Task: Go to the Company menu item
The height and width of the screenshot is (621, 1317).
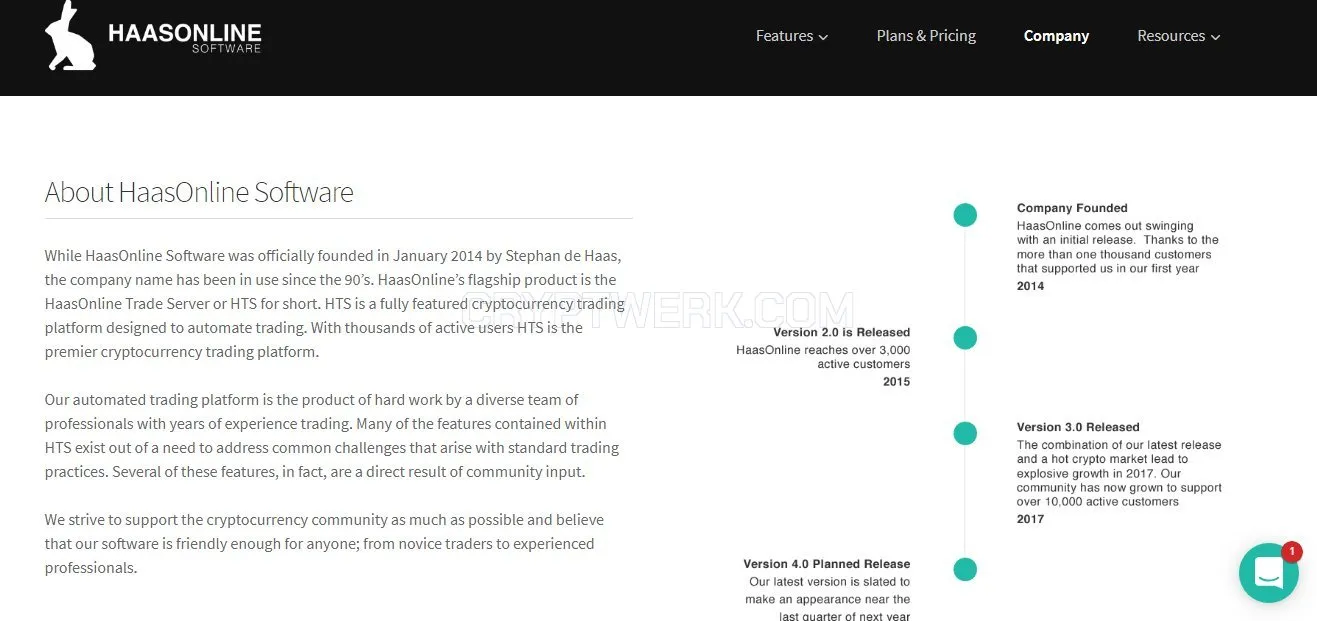Action: (x=1056, y=36)
